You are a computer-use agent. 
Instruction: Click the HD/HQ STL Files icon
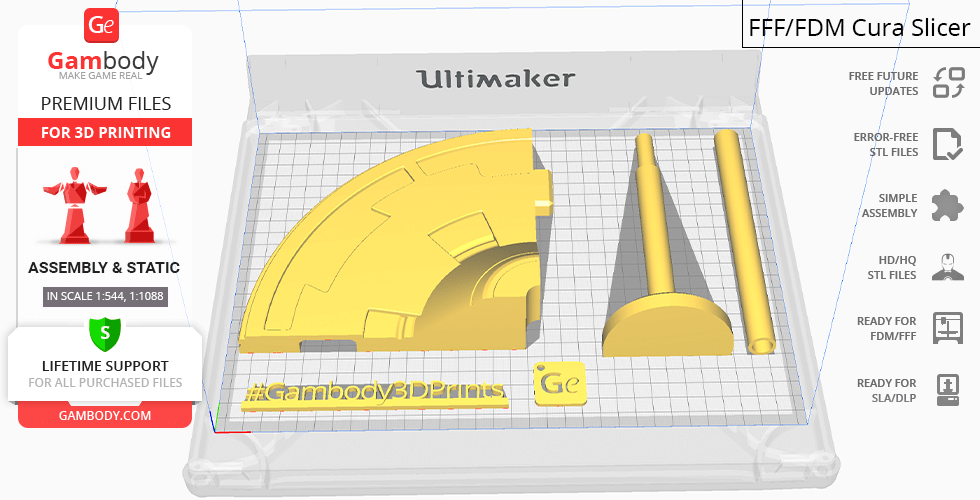947,267
